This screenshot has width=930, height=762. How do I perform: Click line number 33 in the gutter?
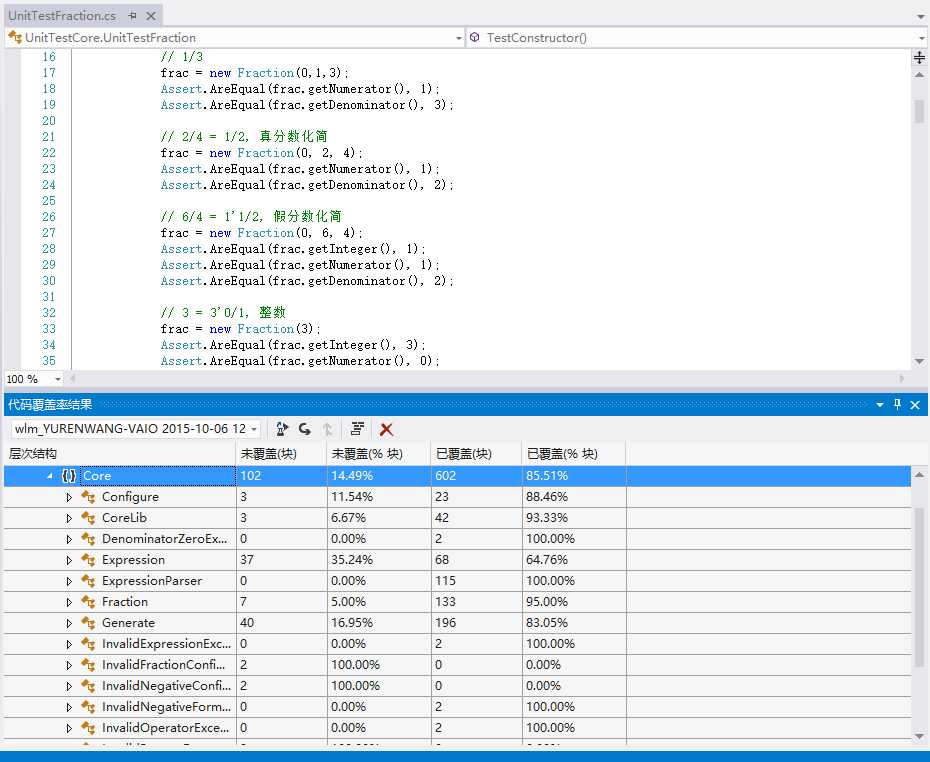pos(49,329)
